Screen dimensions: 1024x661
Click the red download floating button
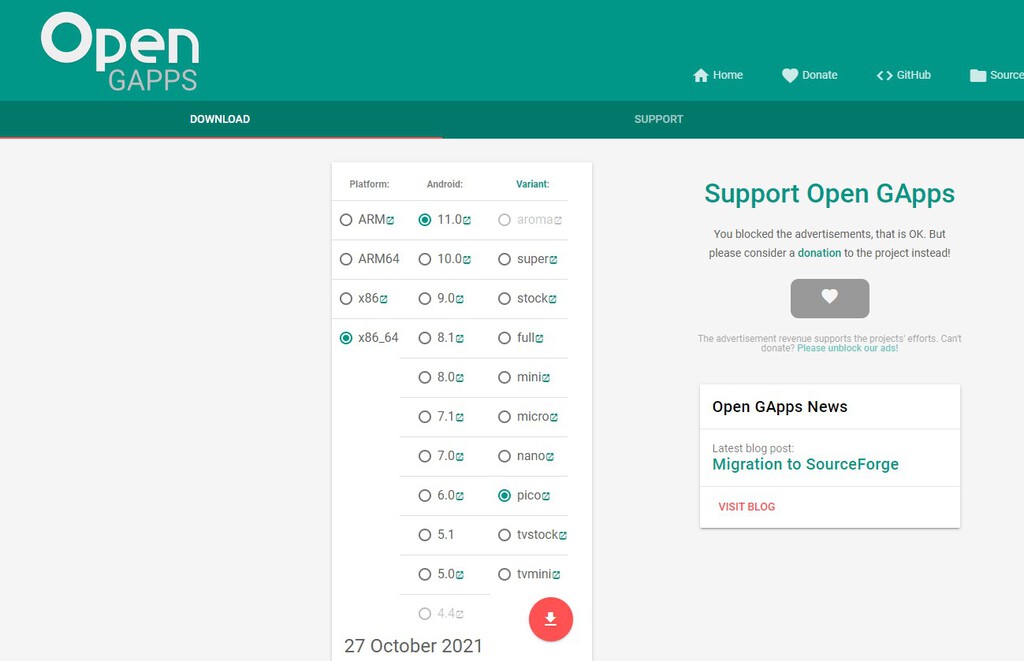pyautogui.click(x=550, y=619)
